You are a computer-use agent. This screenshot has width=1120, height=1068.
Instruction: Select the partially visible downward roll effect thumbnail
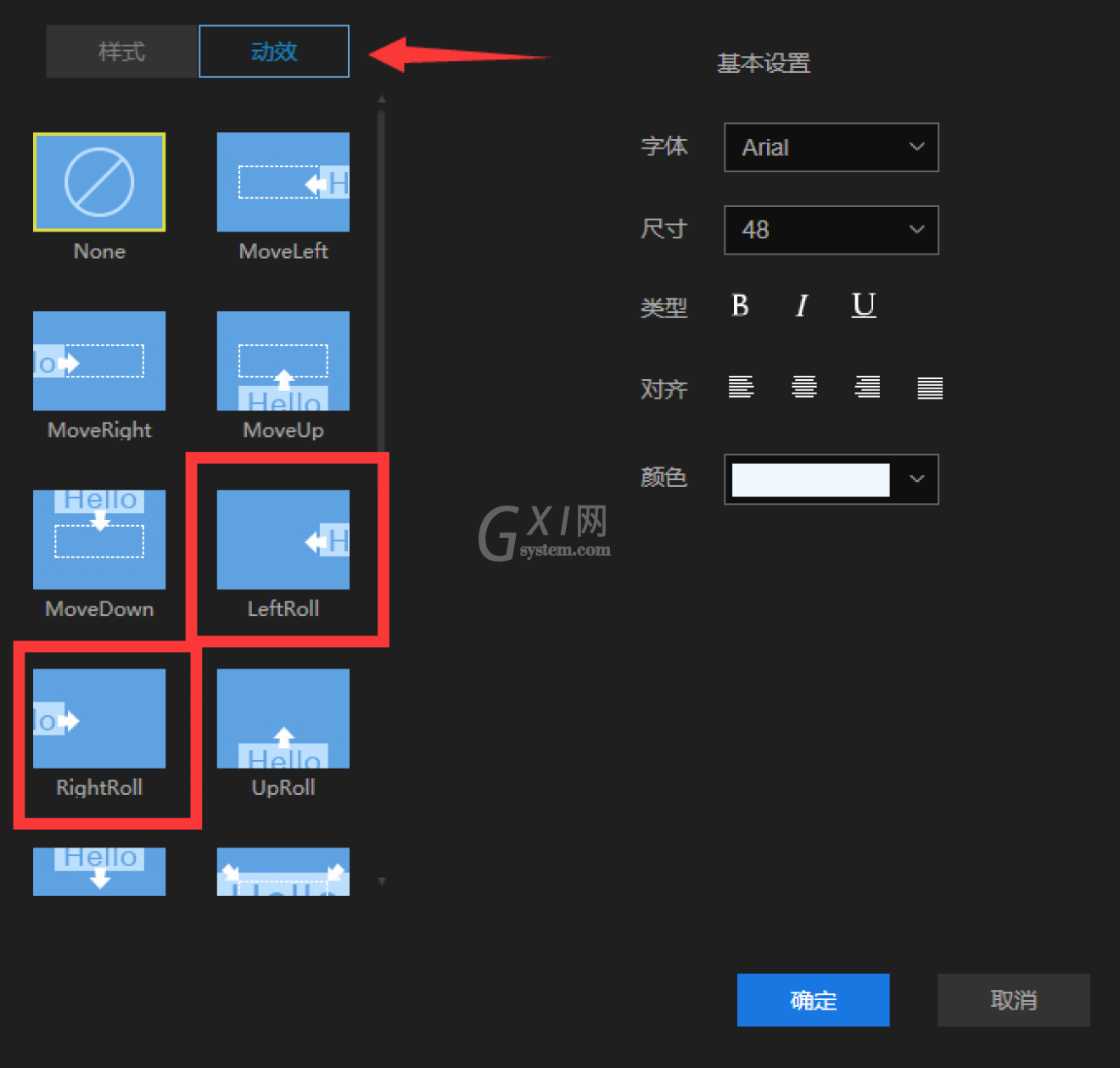click(99, 871)
